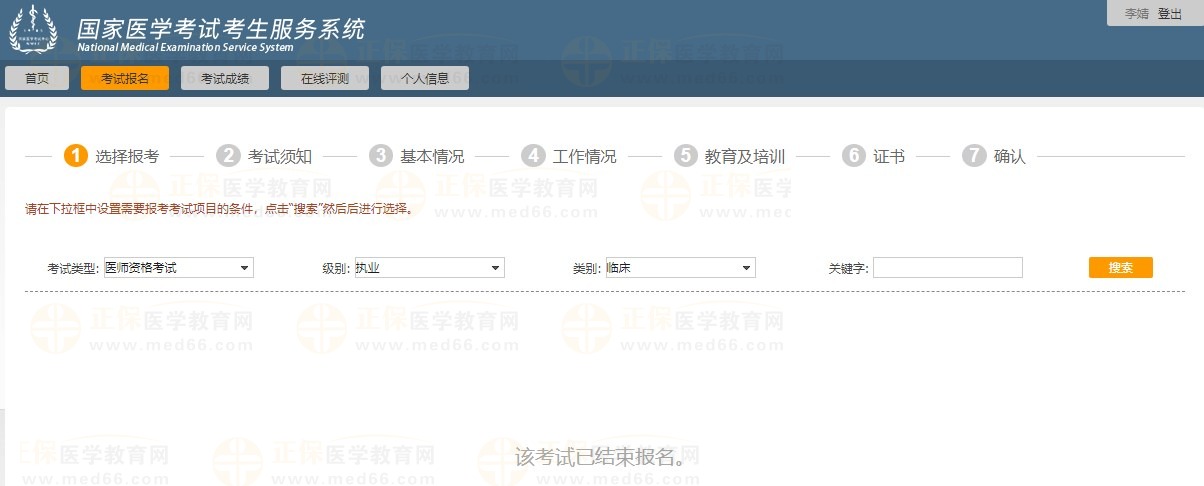
Task: Click the 登出 logout link
Action: click(1170, 14)
